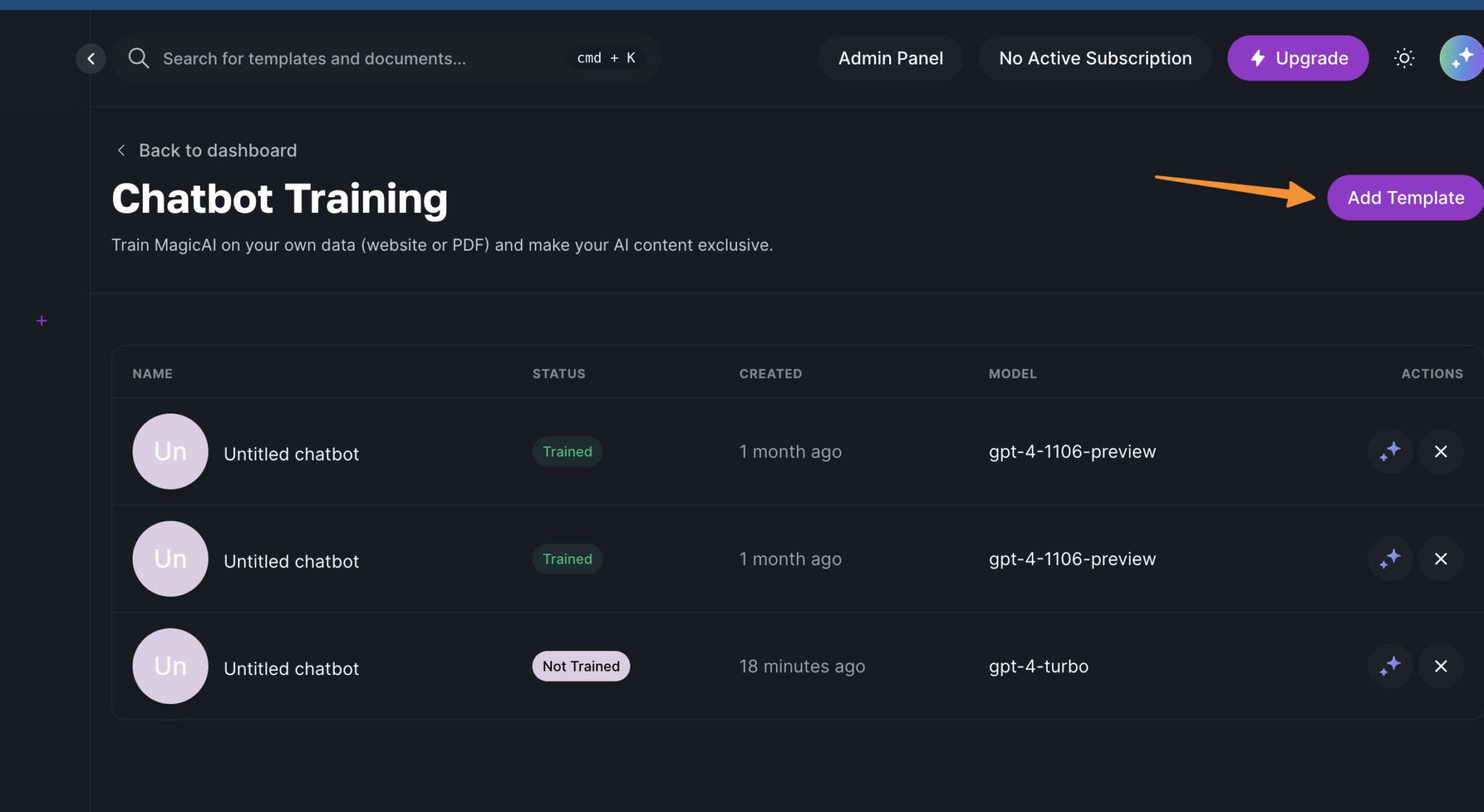Open the Admin Panel
The image size is (1484, 812).
coord(891,58)
